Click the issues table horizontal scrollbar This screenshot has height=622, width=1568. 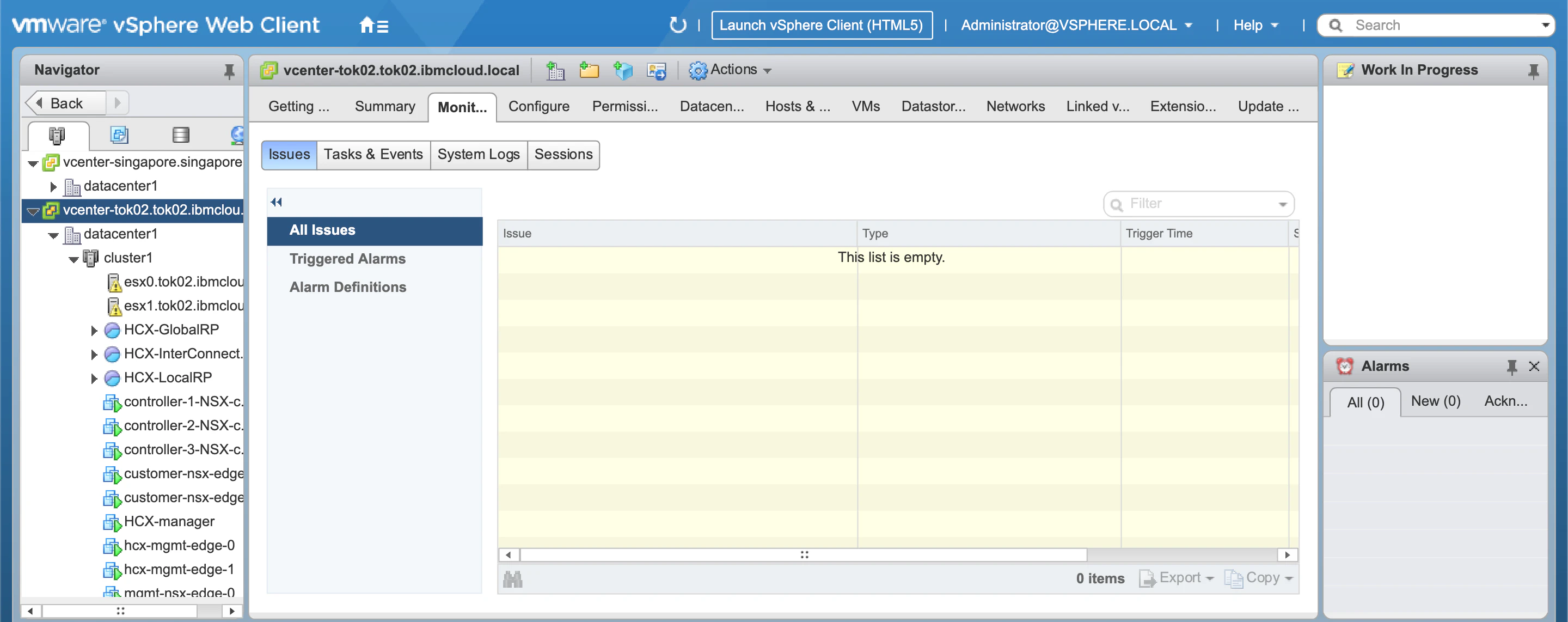[804, 554]
